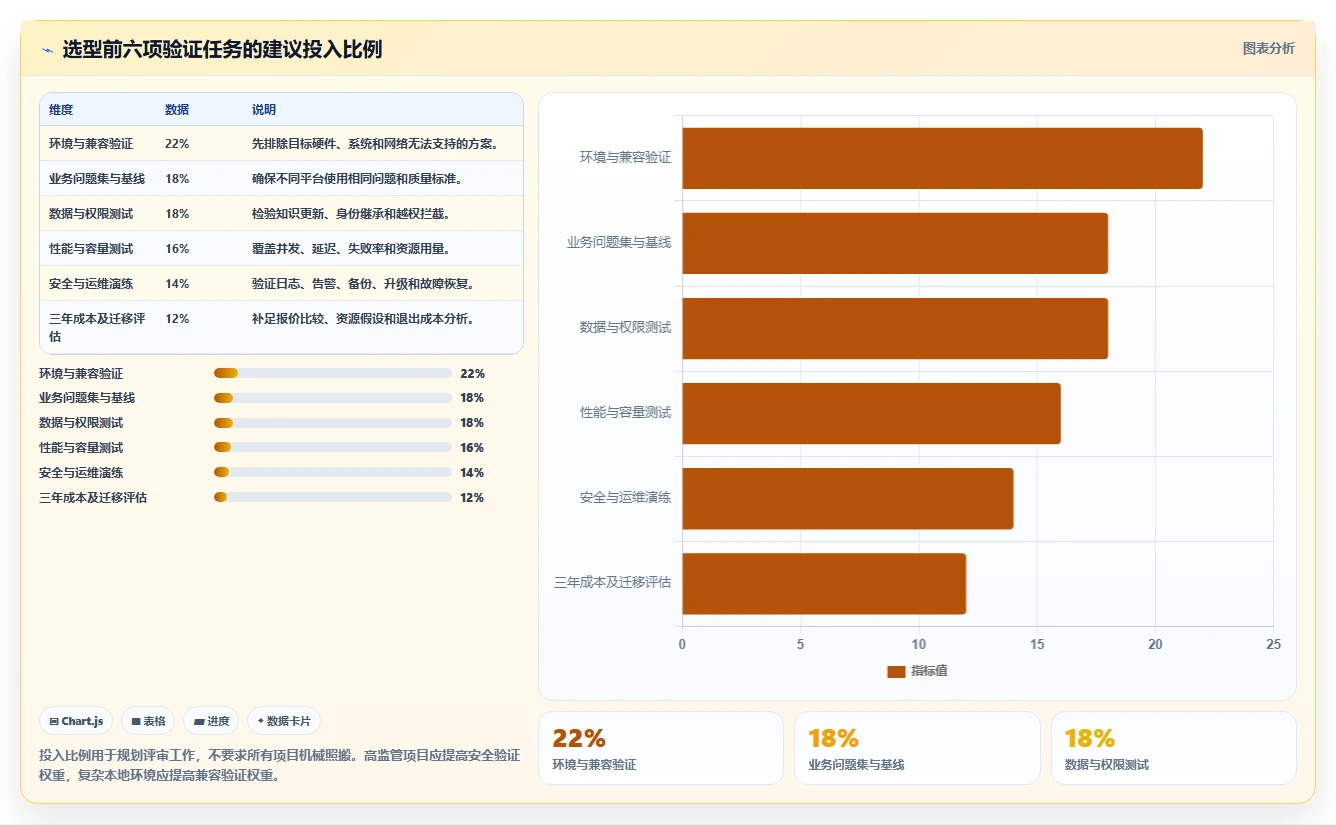
Task: Click description '验证日志、告警、备份、升级和故障恢复。'
Action: tap(363, 284)
